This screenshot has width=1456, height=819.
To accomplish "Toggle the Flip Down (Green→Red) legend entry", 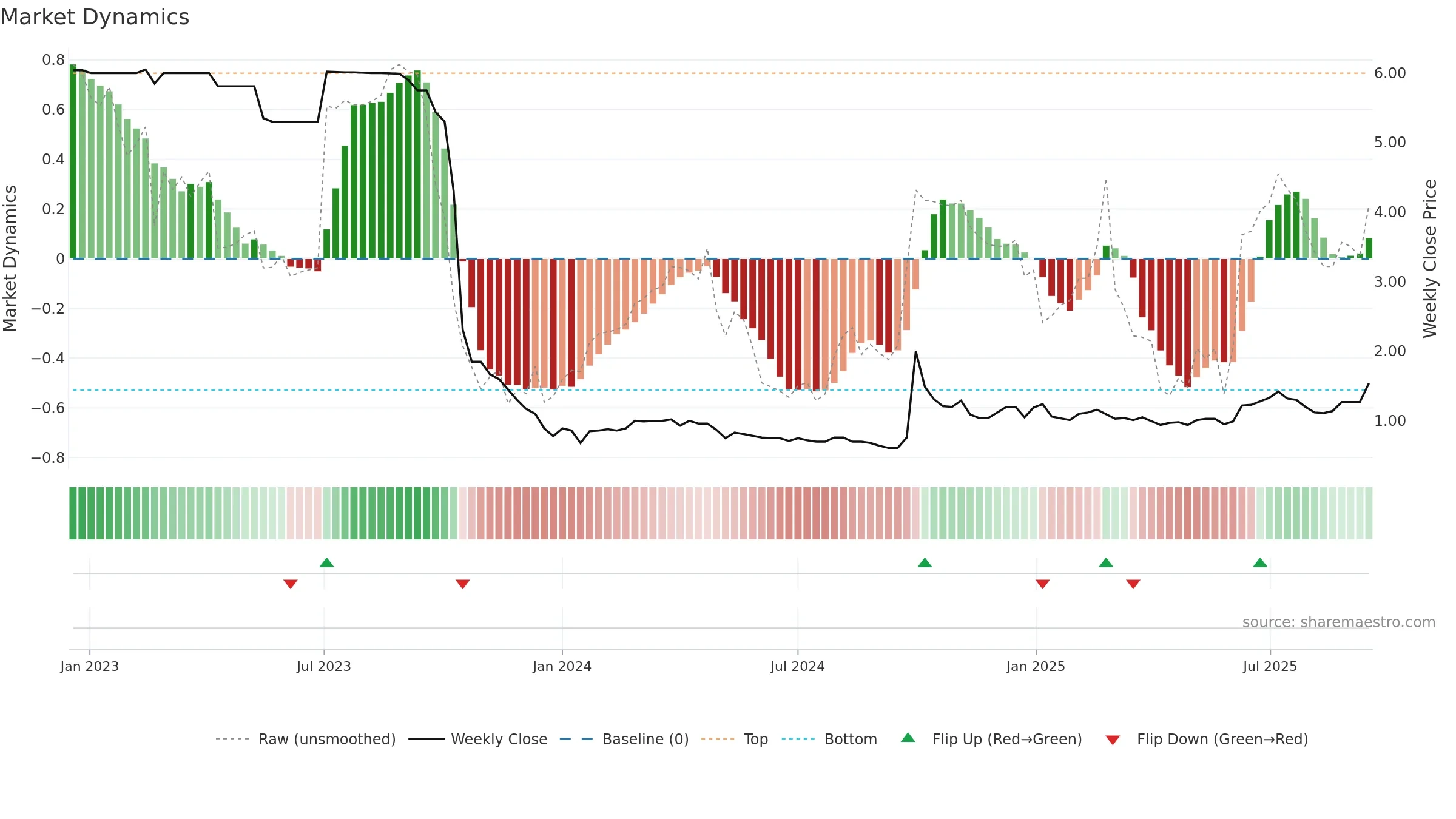I will (1207, 739).
